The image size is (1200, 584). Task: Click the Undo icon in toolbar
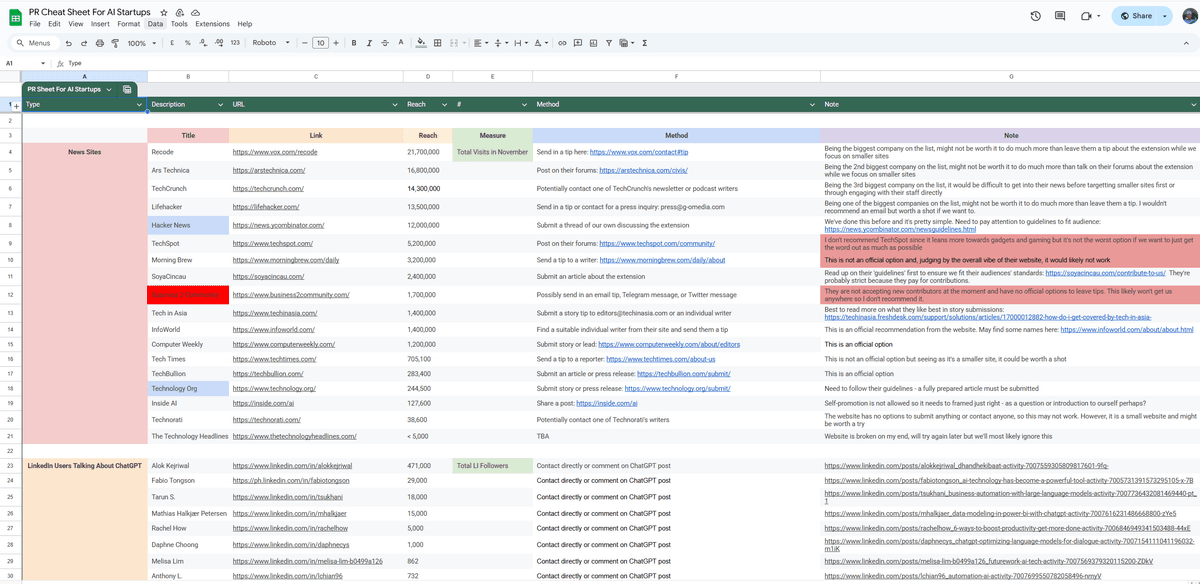(68, 43)
